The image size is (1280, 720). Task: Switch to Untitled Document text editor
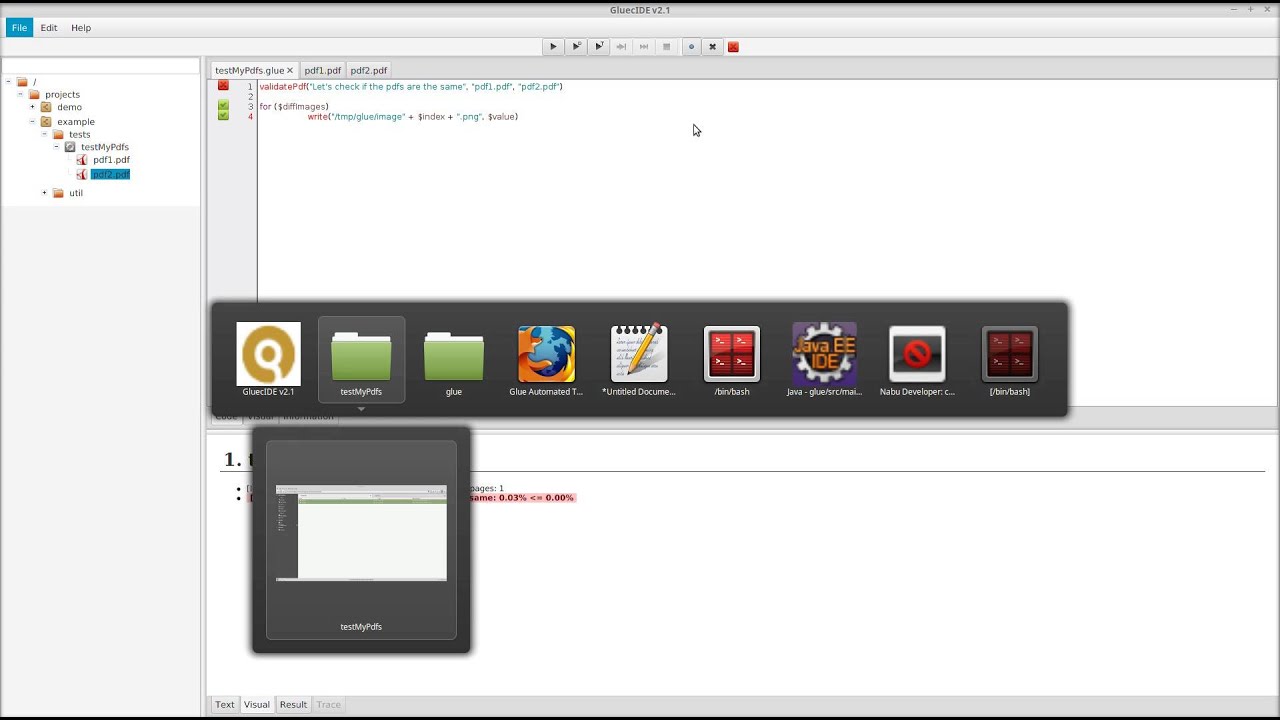point(639,359)
